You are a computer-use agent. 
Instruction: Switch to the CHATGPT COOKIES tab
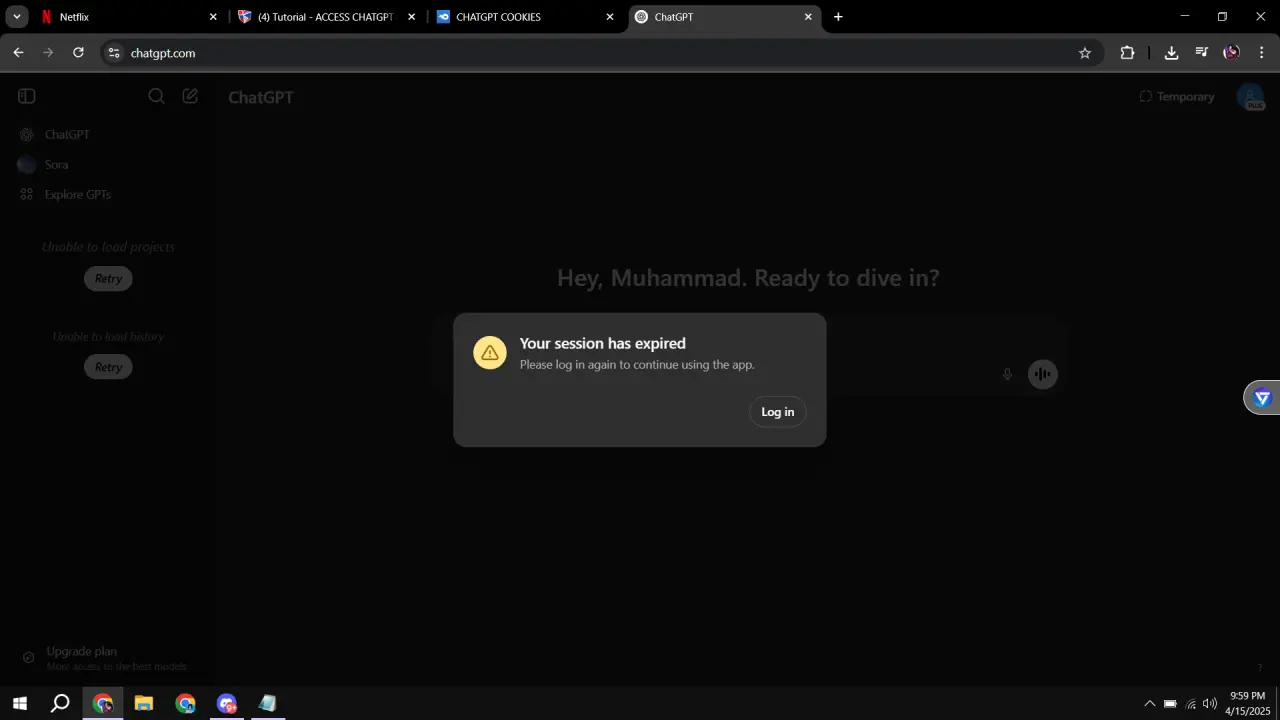(x=524, y=17)
